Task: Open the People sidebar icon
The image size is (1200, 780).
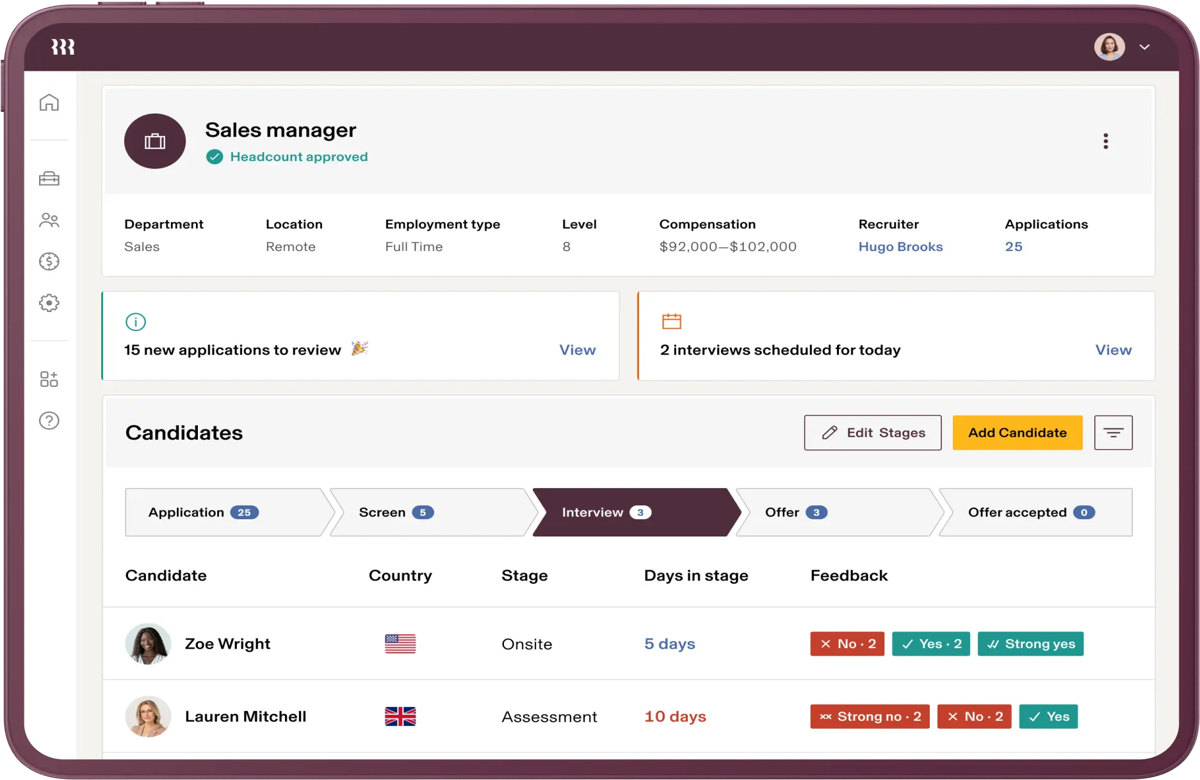Action: point(49,220)
